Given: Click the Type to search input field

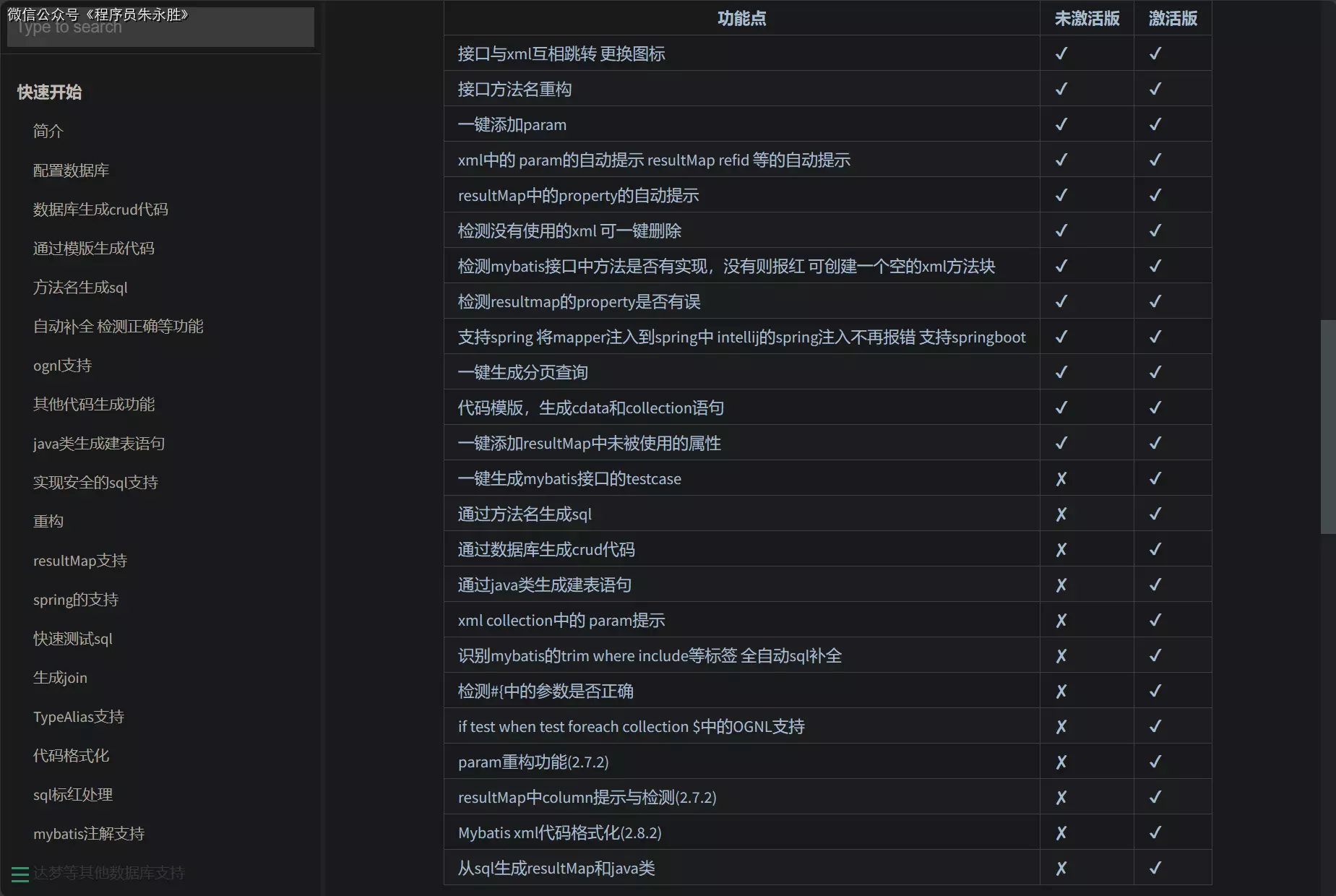Looking at the screenshot, I should pyautogui.click(x=160, y=27).
